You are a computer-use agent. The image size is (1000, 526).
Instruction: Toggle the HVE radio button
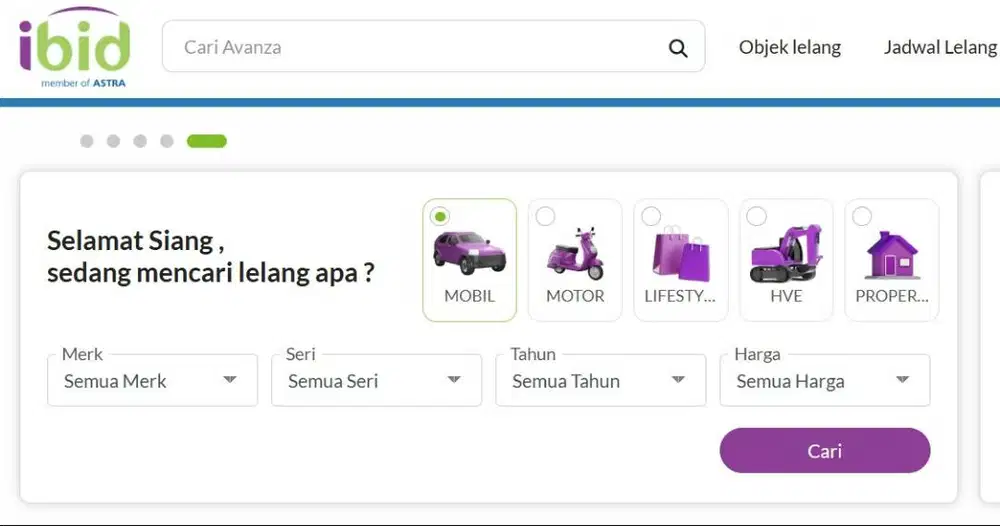coord(757,216)
